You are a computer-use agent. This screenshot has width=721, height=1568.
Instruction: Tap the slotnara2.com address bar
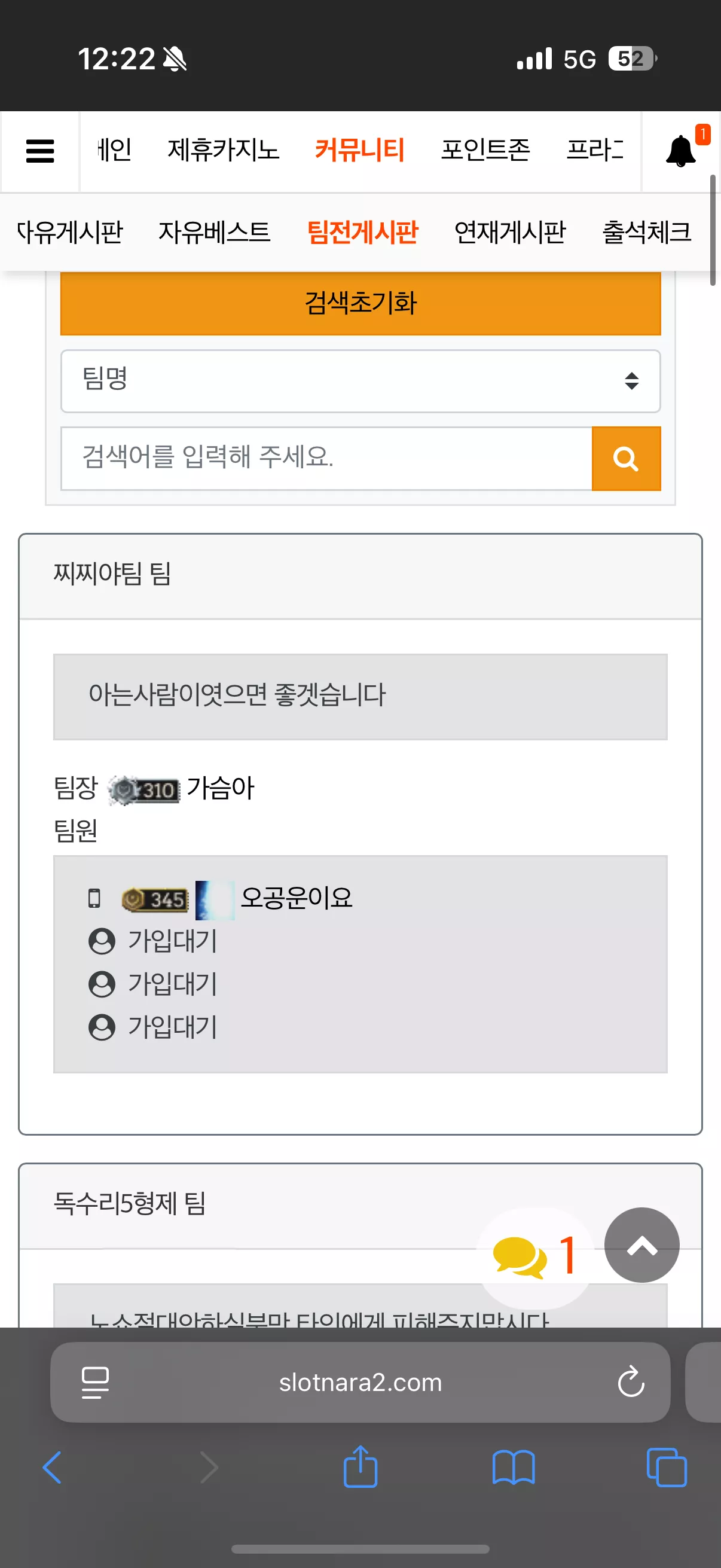click(x=360, y=1383)
